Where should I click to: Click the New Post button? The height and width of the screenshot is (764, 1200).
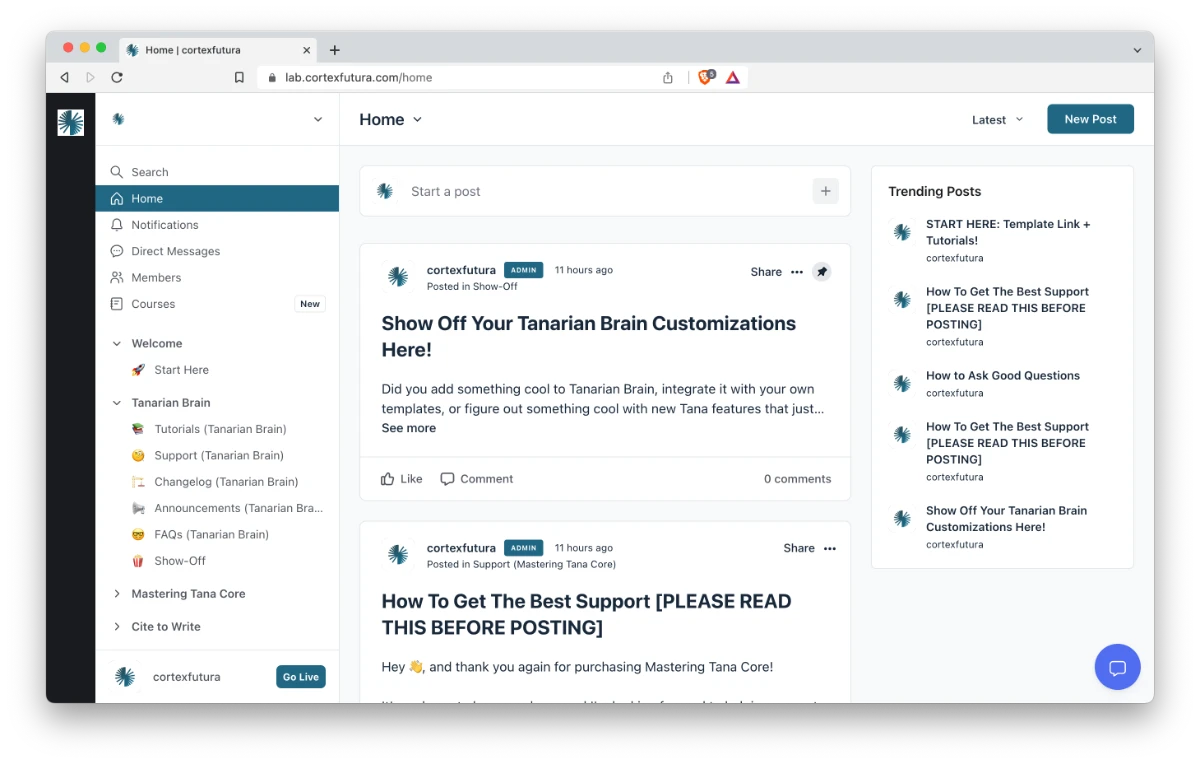tap(1090, 119)
